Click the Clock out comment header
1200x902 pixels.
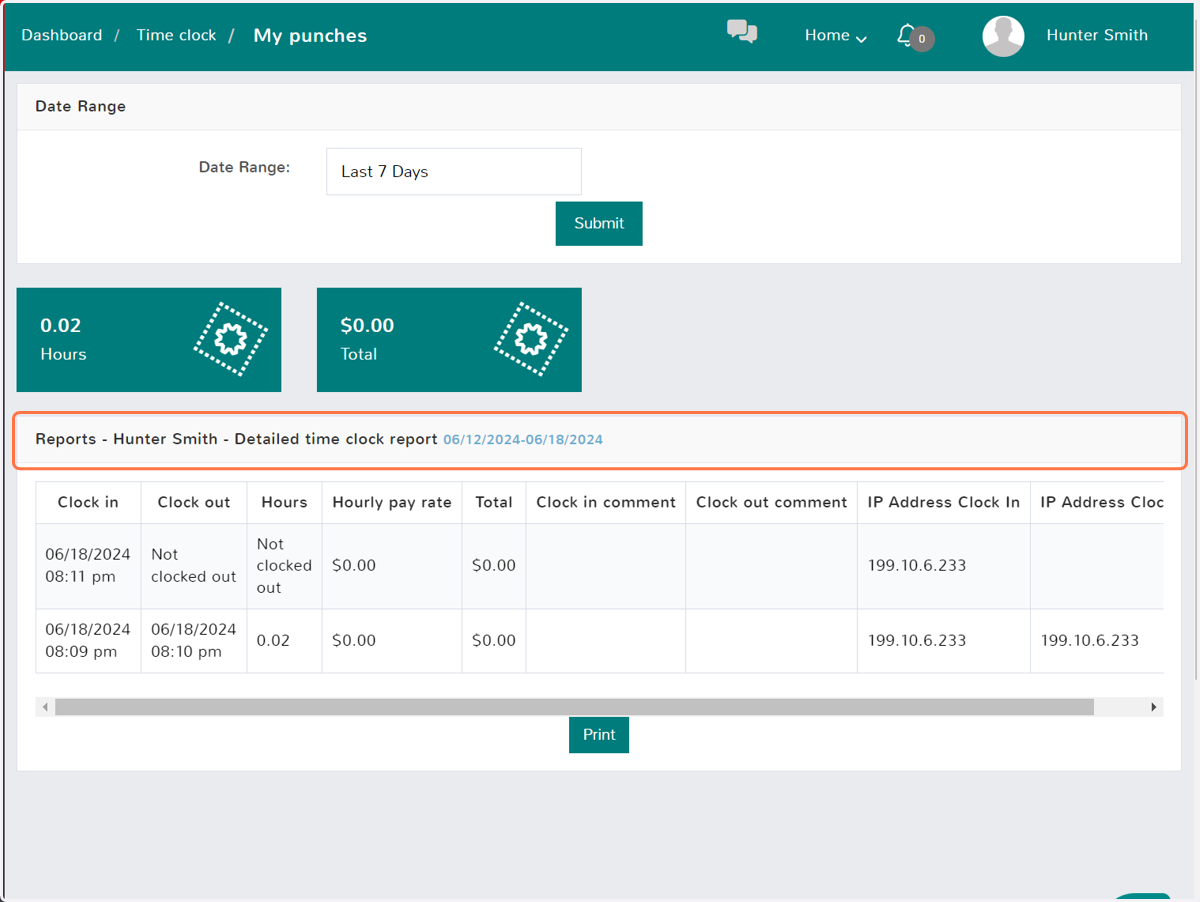(x=772, y=503)
